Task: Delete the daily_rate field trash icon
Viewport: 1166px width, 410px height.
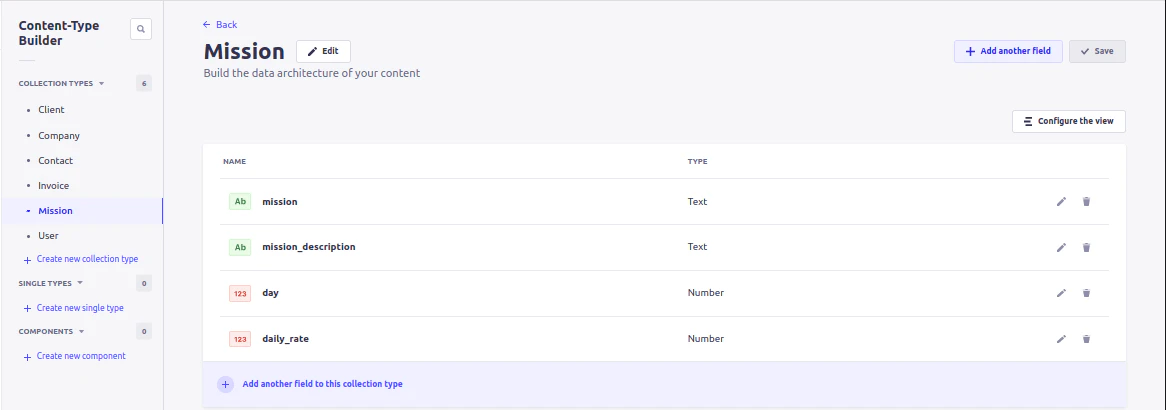Action: point(1087,339)
